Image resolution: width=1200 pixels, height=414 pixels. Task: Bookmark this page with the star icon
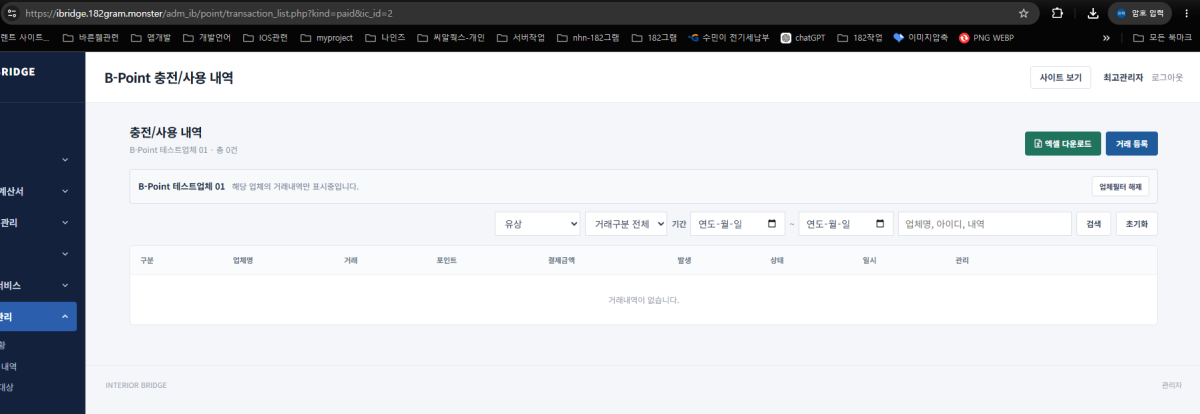[1023, 13]
